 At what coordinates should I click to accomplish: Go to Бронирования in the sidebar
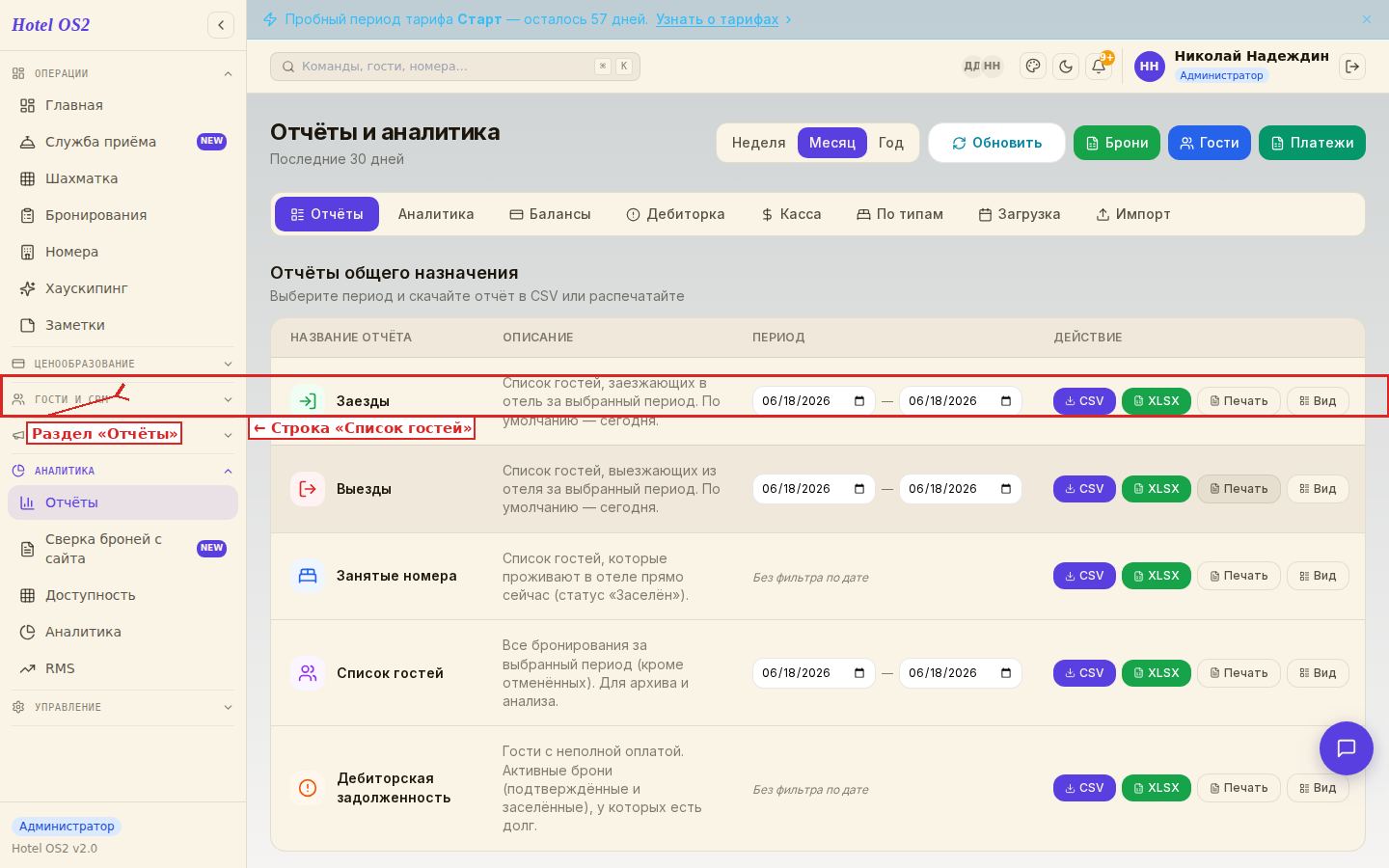pyautogui.click(x=123, y=215)
